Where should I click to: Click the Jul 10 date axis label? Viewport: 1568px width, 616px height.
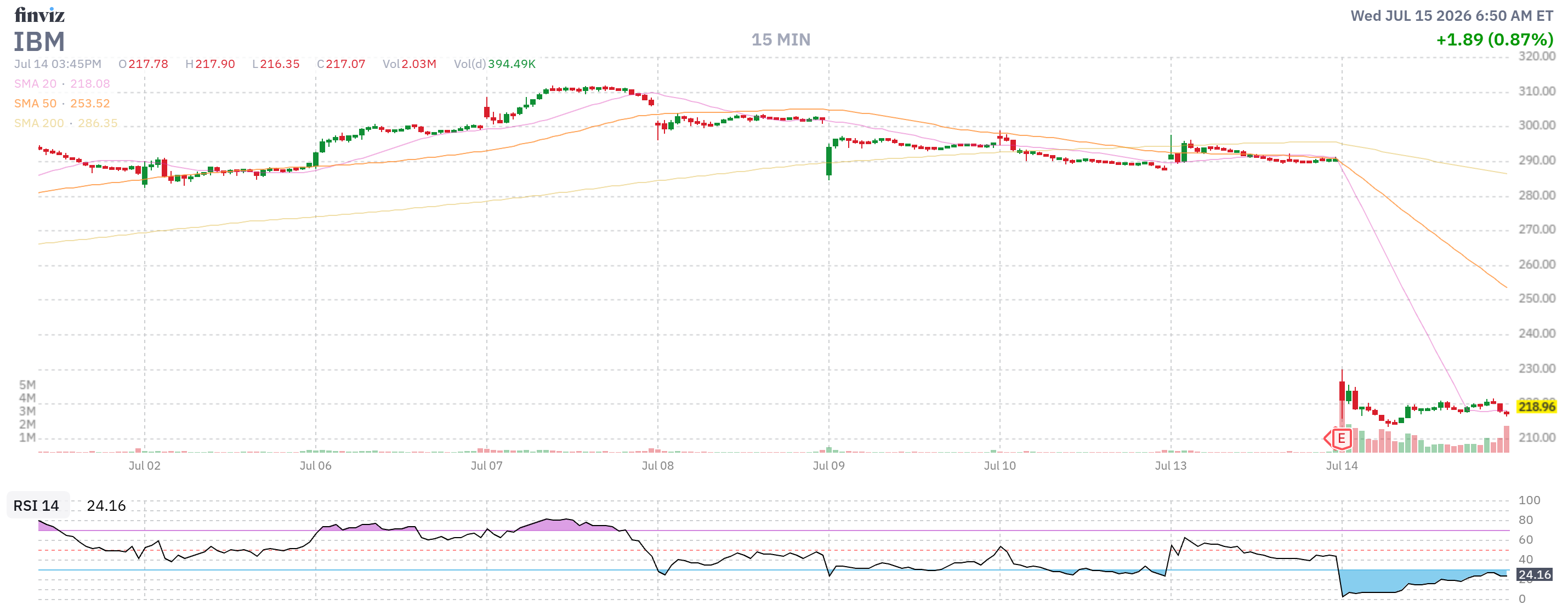point(999,466)
